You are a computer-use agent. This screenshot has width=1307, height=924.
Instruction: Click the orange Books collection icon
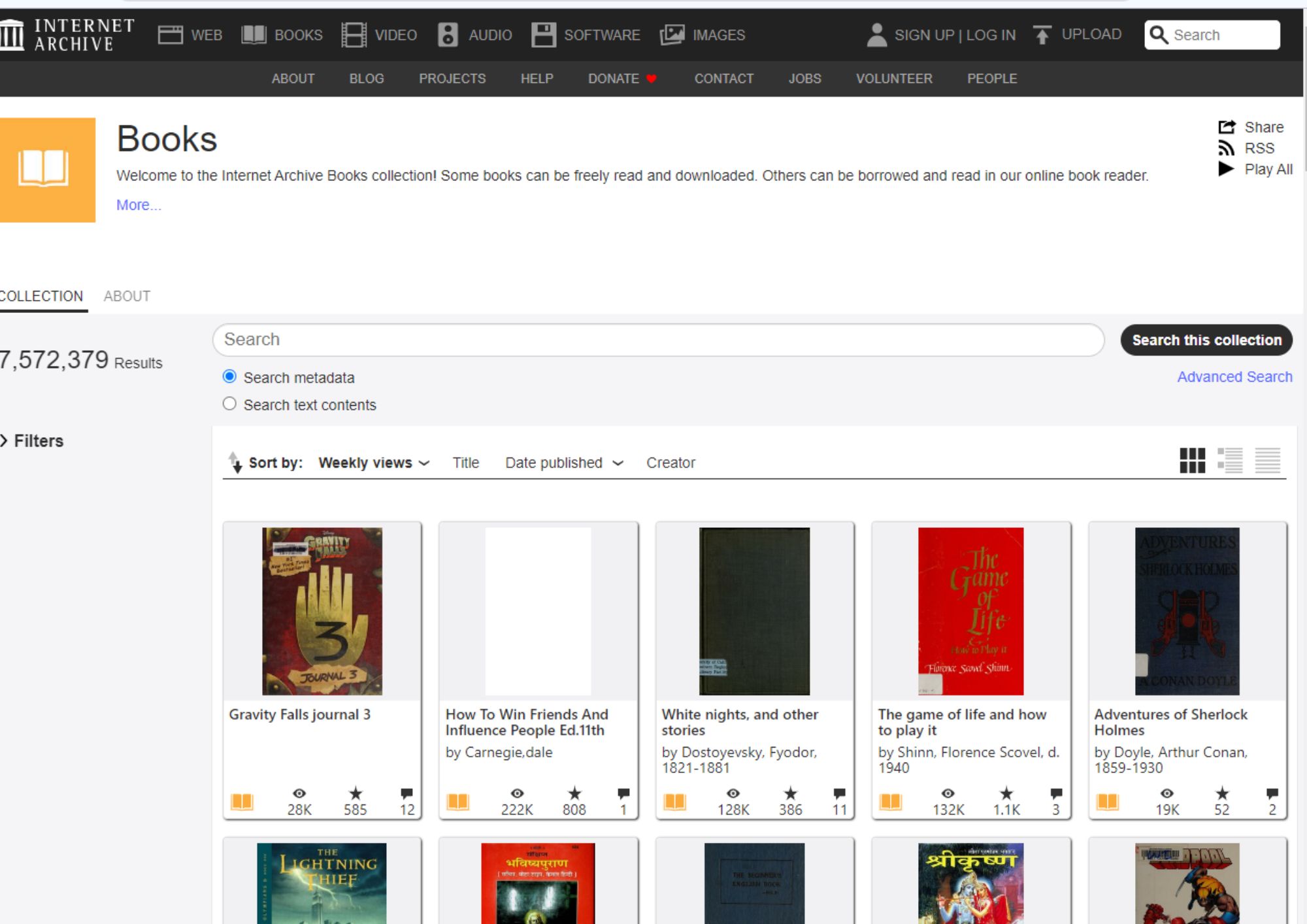pyautogui.click(x=46, y=170)
